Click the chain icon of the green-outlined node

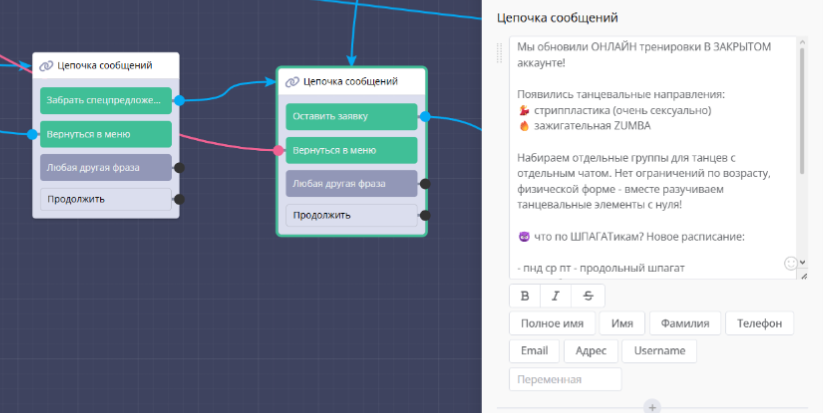tap(292, 82)
